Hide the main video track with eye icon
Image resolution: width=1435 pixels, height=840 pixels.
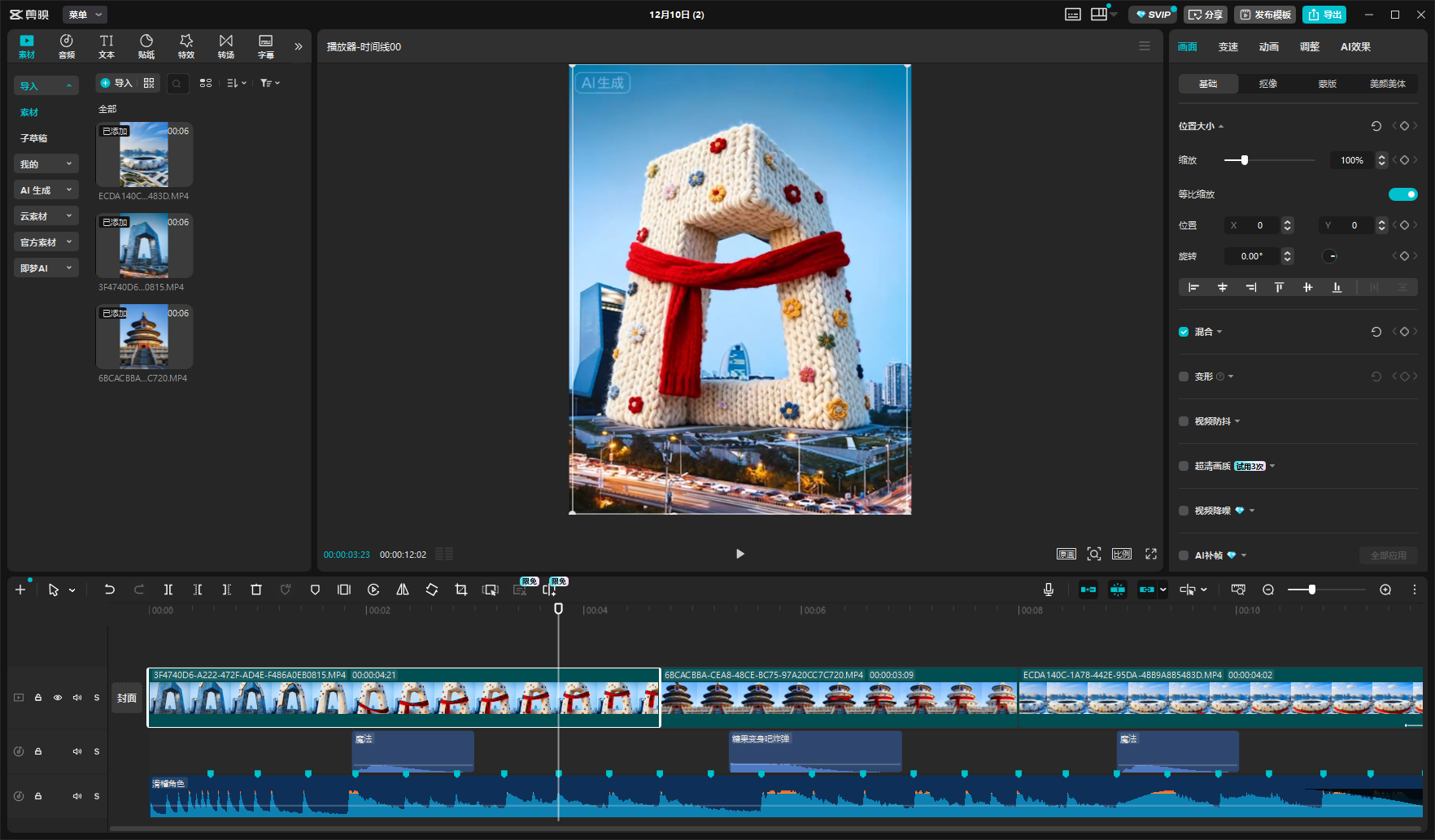coord(58,698)
